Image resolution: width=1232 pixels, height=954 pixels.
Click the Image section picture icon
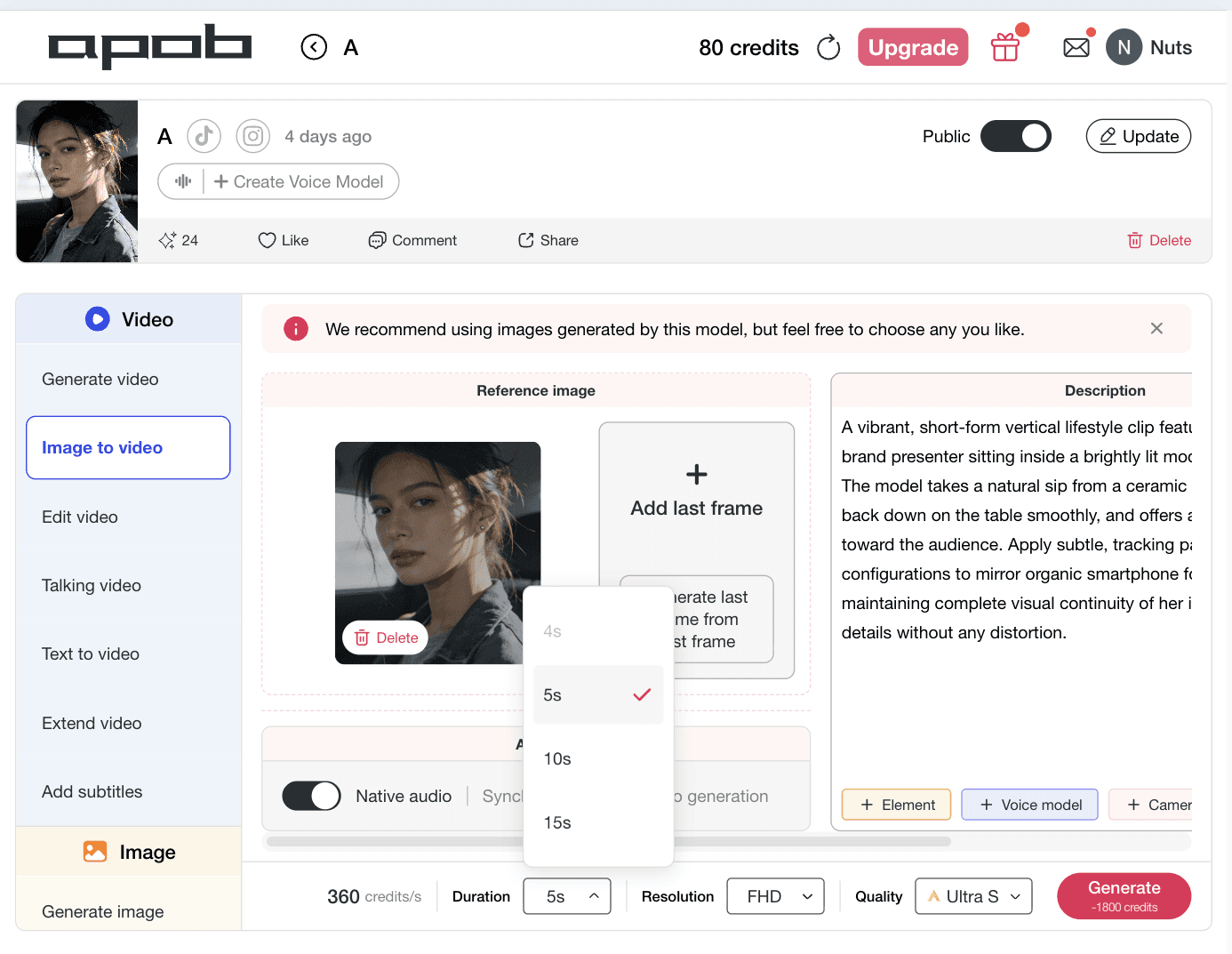pos(95,852)
